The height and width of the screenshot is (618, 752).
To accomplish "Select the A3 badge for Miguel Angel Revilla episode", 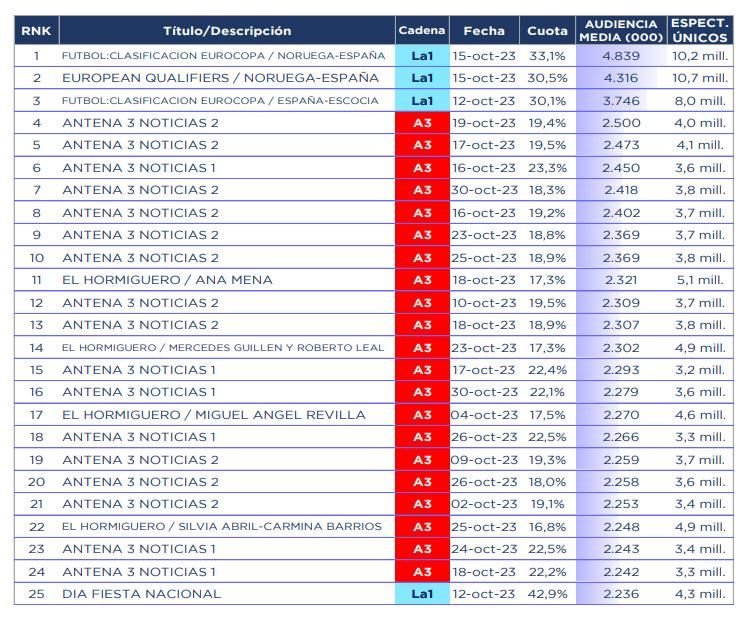I will pos(422,415).
